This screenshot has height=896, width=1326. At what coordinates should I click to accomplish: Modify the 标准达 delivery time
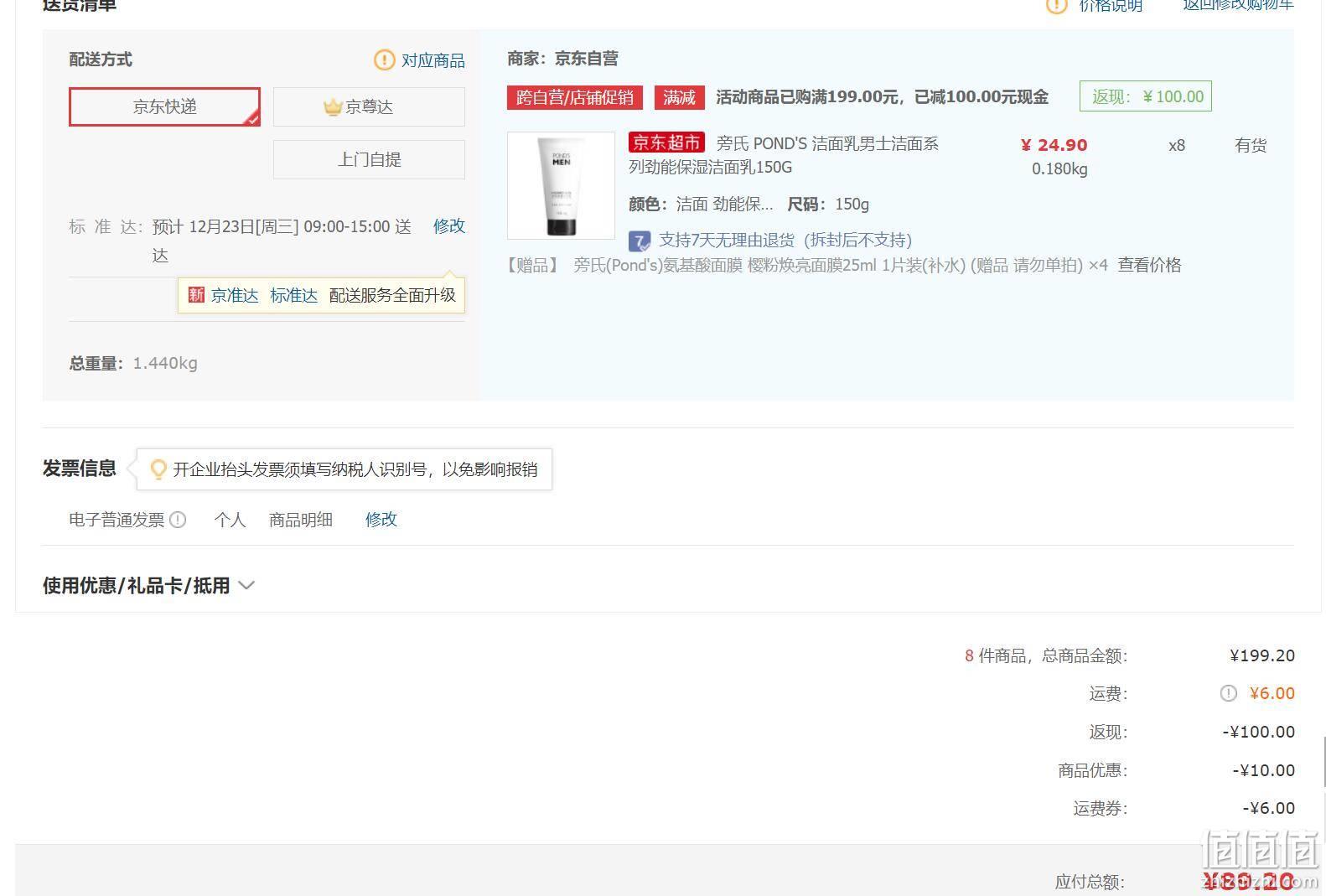pos(448,225)
